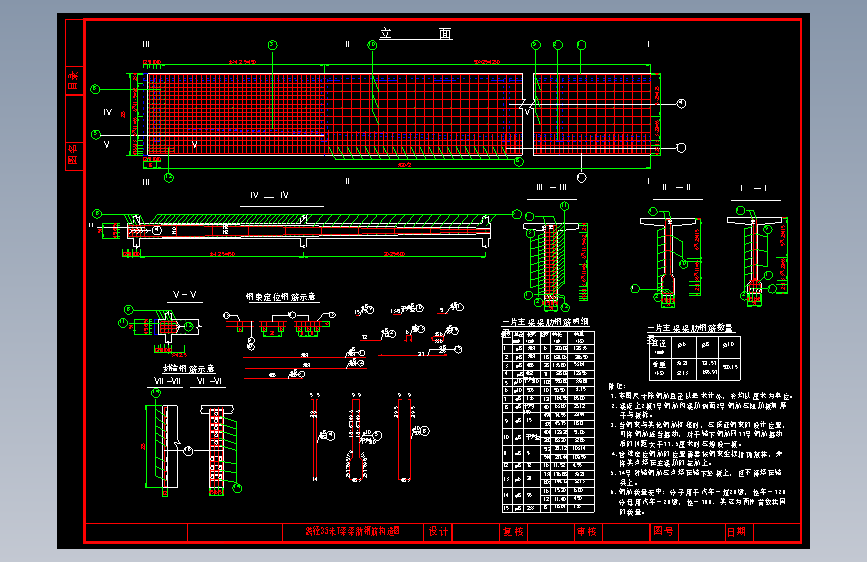
Task: Select the first numbered note under 附注
Action: coord(702,396)
